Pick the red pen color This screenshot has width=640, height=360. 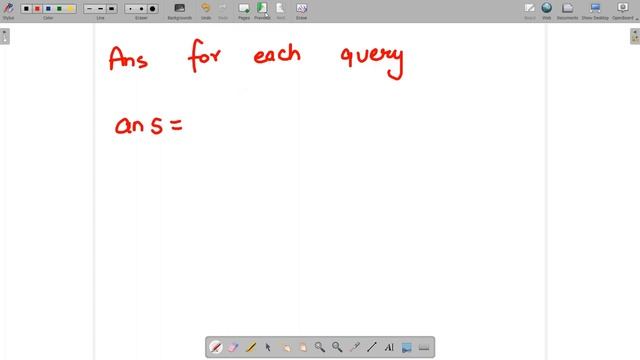[x=37, y=9]
